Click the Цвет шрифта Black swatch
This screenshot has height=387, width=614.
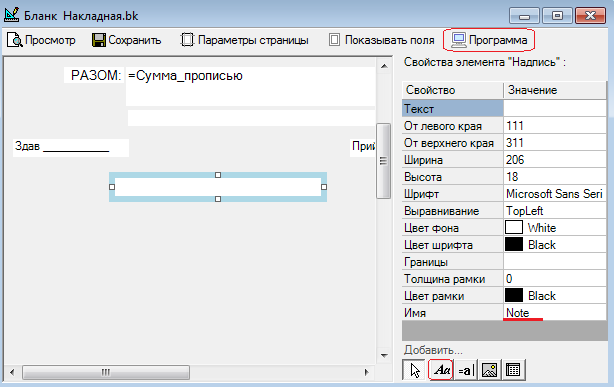[x=514, y=244]
